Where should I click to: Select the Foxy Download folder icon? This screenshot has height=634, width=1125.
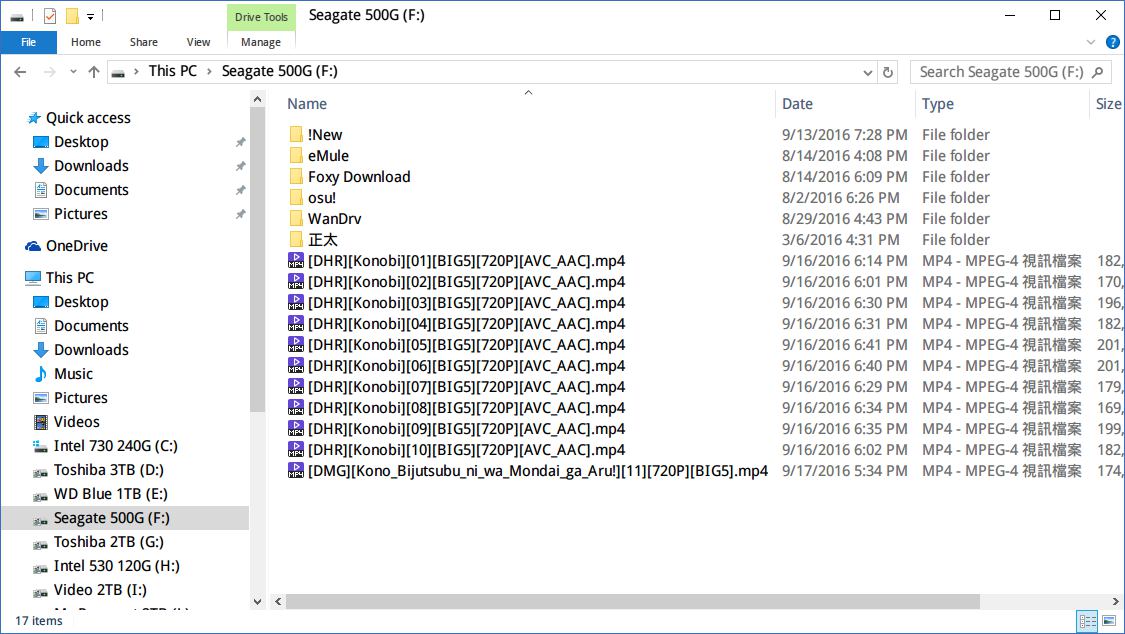pos(296,176)
